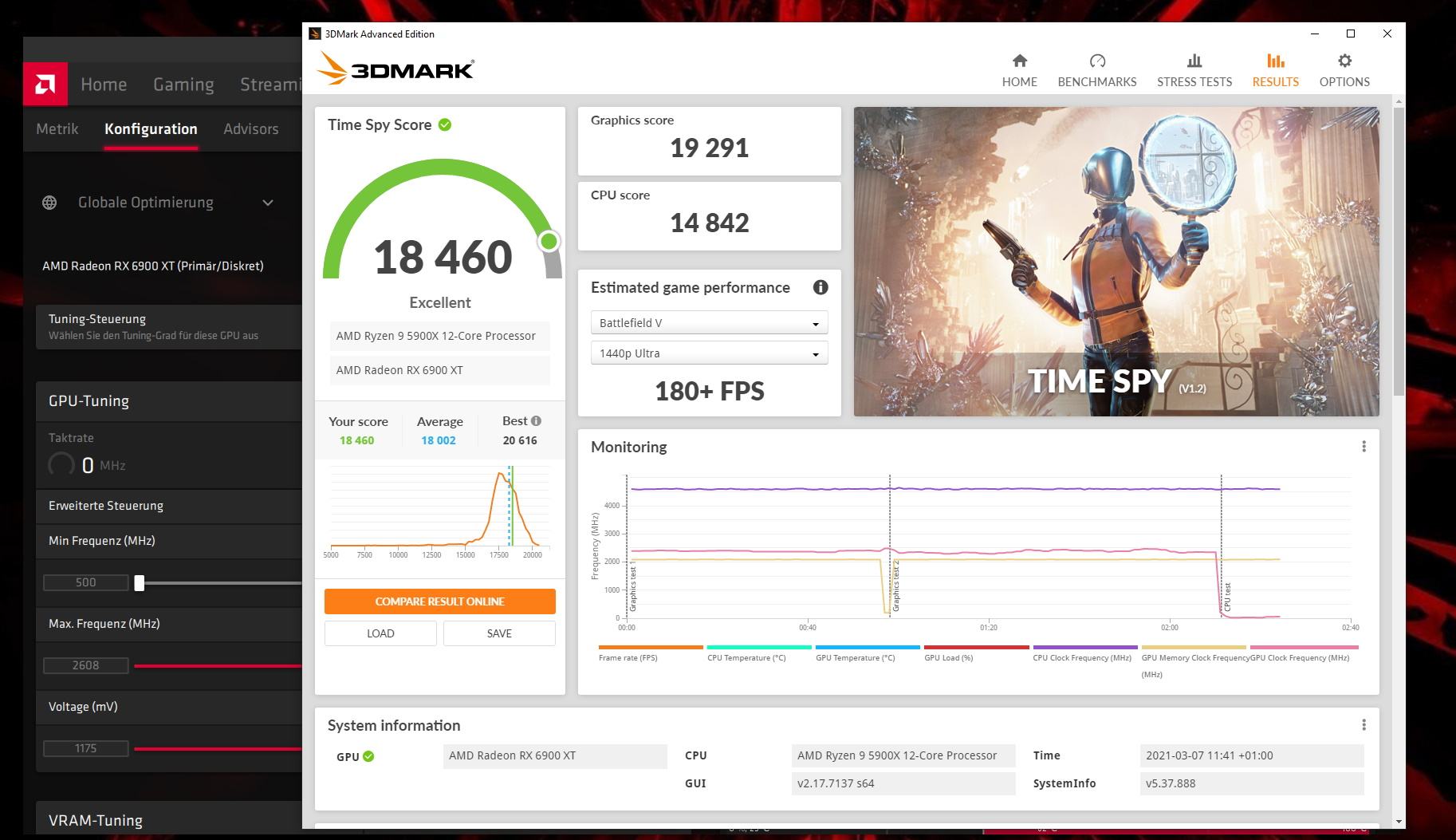
Task: Click the green verified check beside Time Spy Score
Action: coord(445,124)
